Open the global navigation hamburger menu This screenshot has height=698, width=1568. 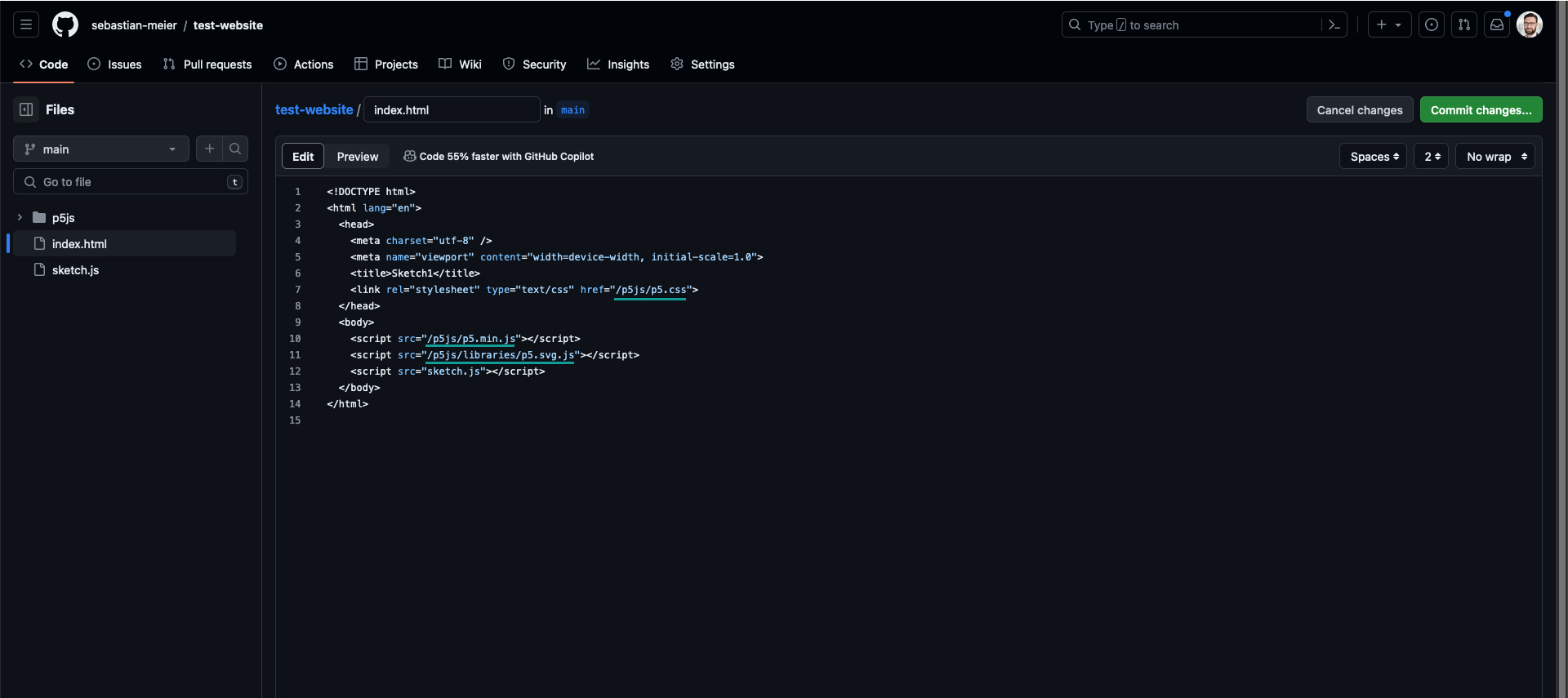(x=26, y=24)
